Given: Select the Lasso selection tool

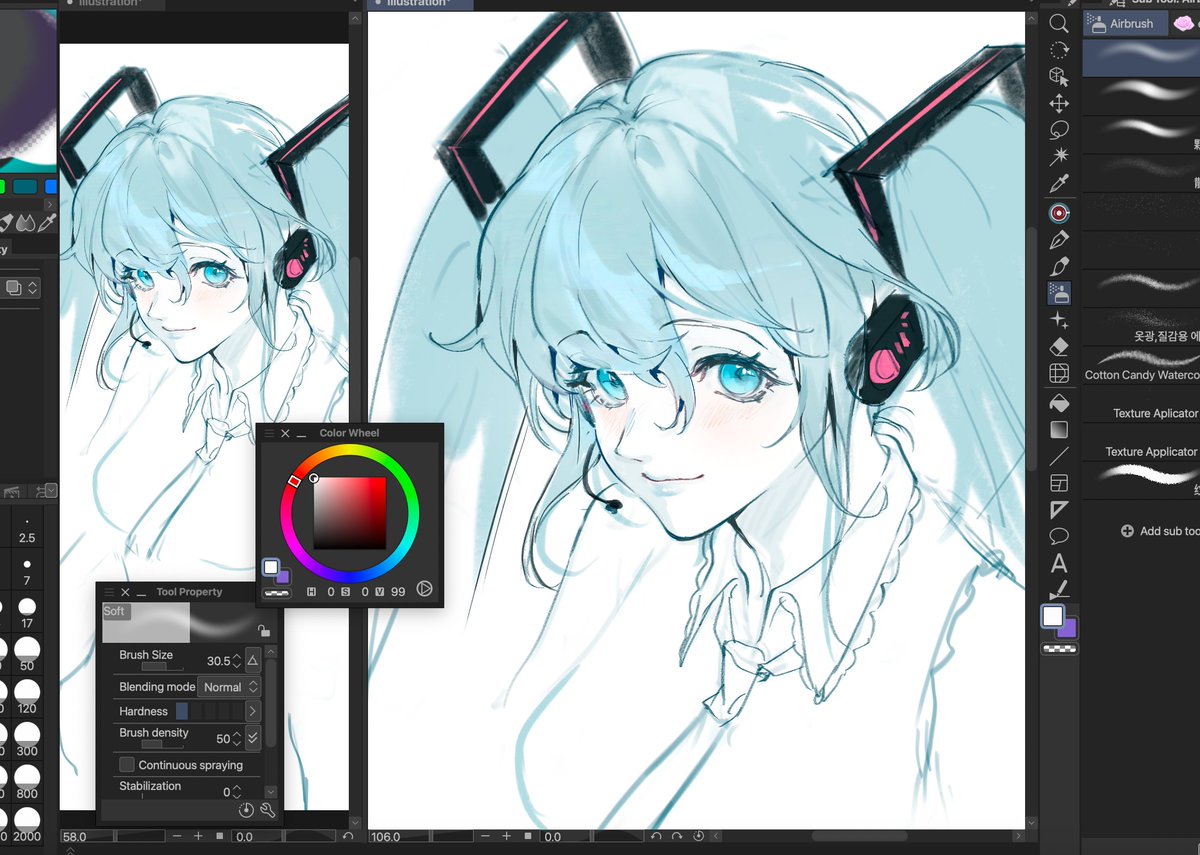Looking at the screenshot, I should pyautogui.click(x=1059, y=130).
